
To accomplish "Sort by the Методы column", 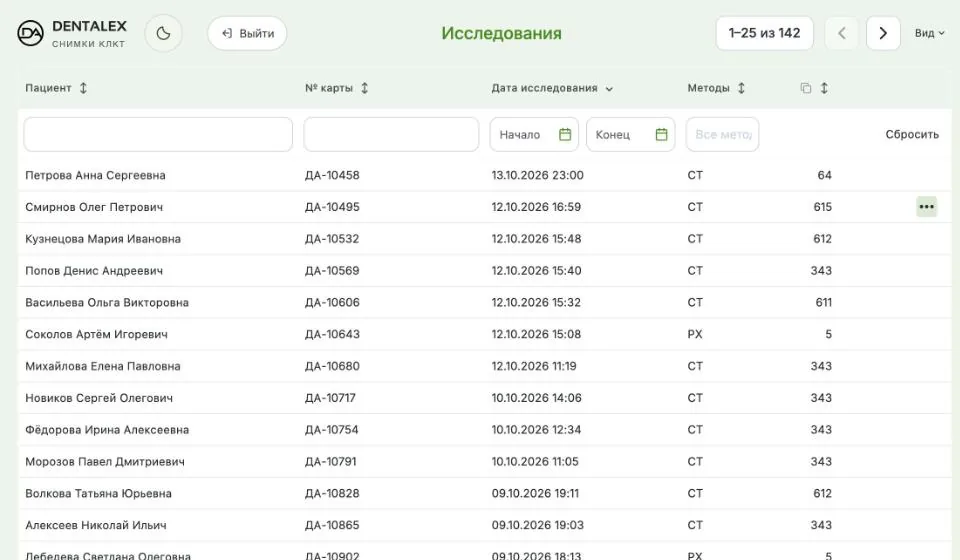I will pos(716,88).
